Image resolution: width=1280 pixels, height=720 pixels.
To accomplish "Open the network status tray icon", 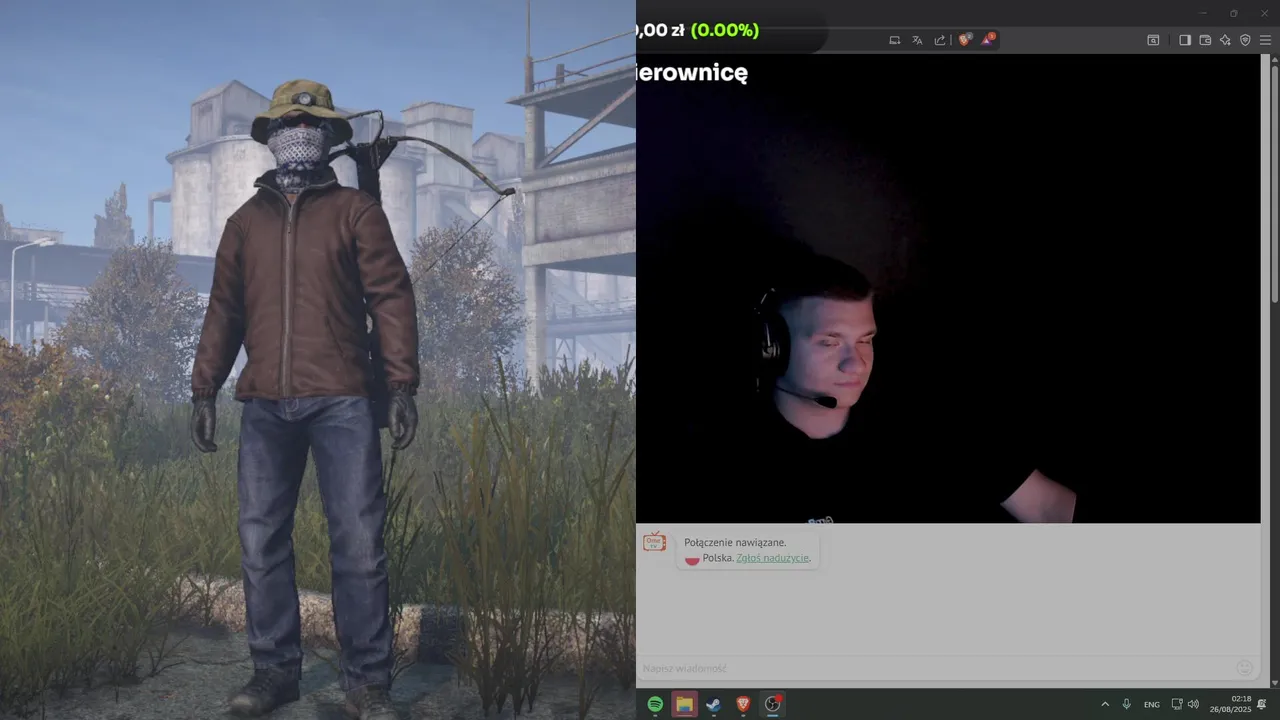I will click(1177, 704).
